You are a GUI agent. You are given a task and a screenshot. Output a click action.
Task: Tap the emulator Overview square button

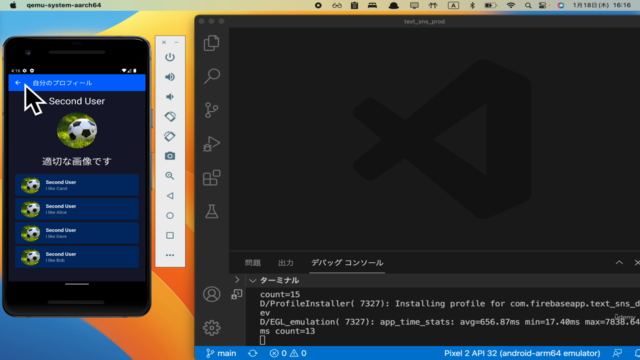170,236
